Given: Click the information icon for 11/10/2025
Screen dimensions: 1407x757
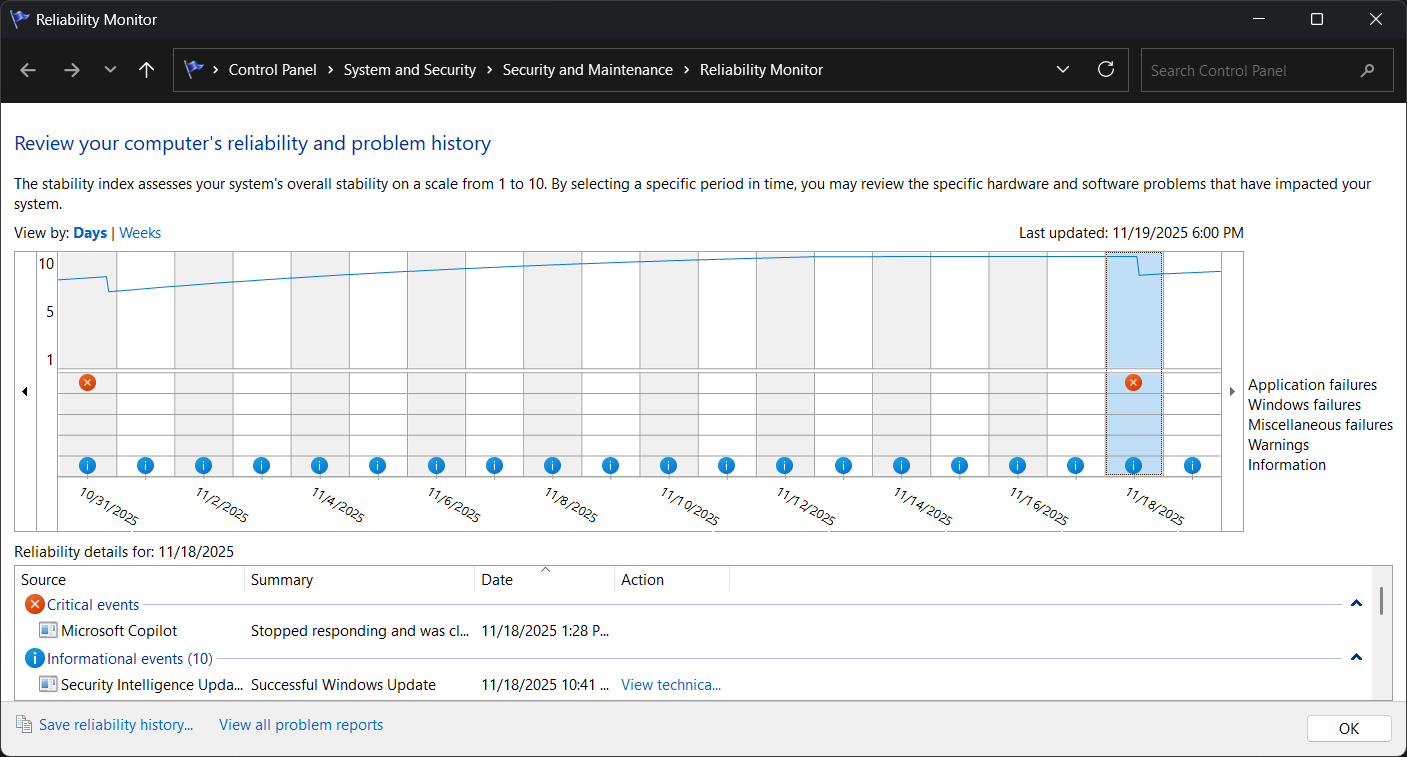Looking at the screenshot, I should pyautogui.click(x=668, y=465).
